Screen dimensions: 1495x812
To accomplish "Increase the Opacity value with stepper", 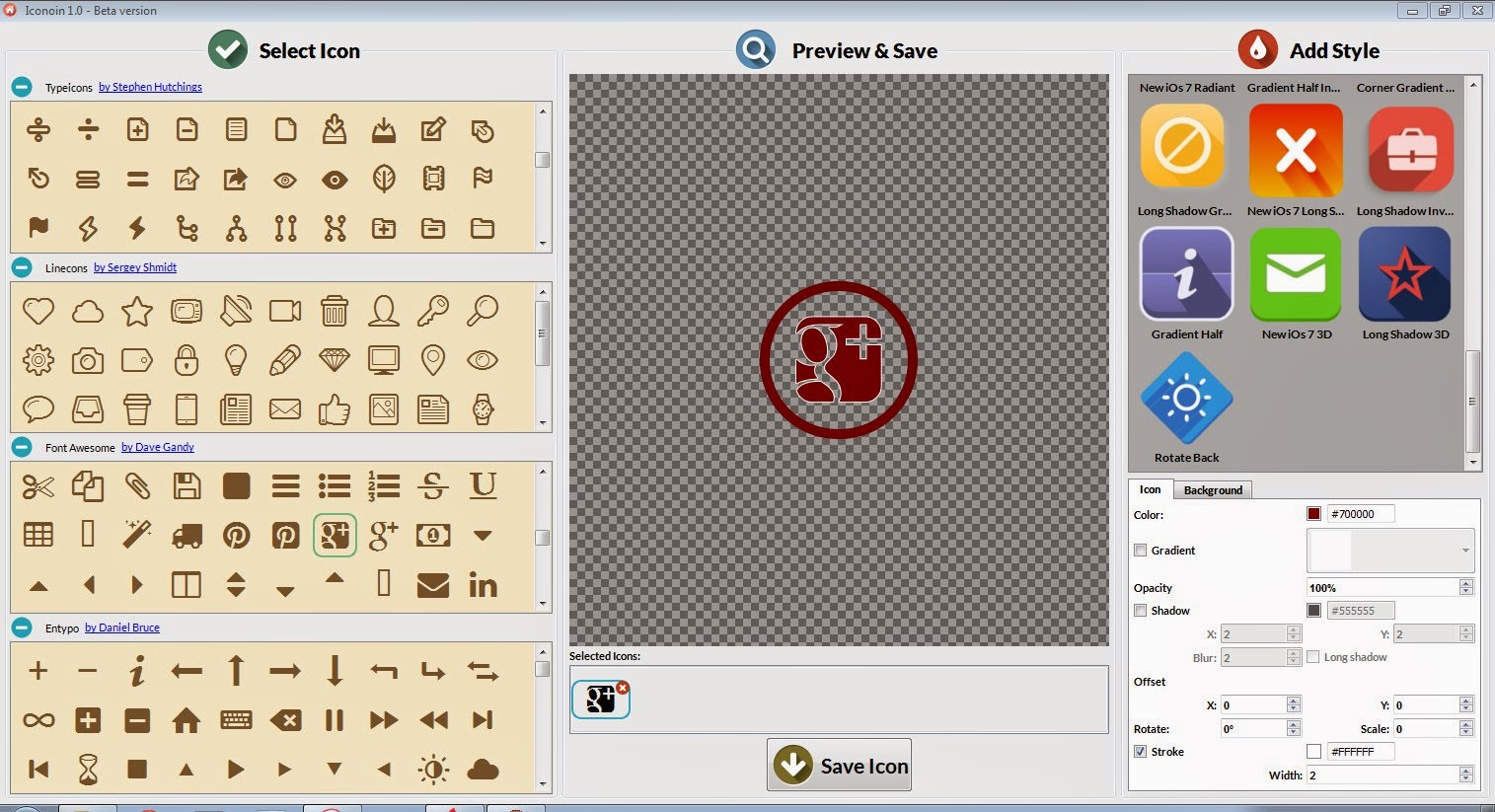I will point(1466,584).
